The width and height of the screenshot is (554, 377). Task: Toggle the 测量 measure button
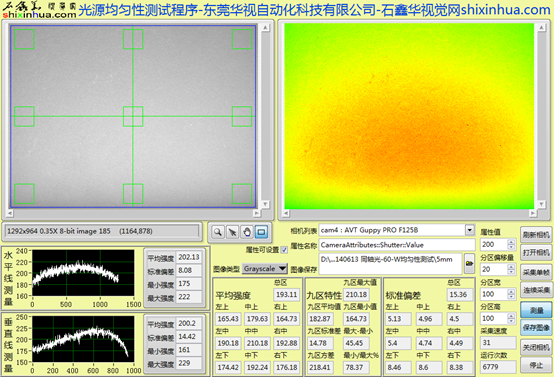[536, 310]
